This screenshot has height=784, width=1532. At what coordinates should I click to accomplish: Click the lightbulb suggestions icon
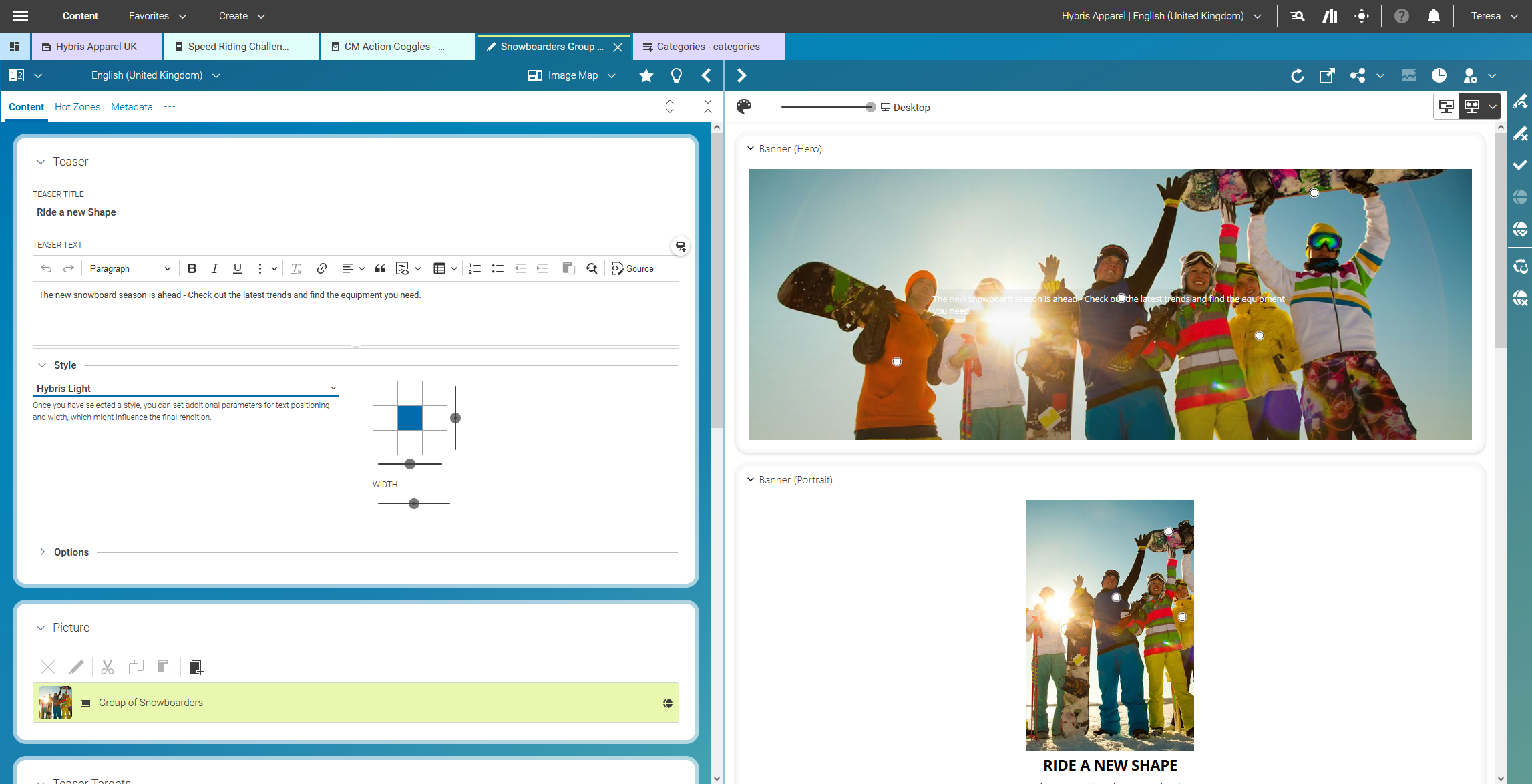(676, 75)
